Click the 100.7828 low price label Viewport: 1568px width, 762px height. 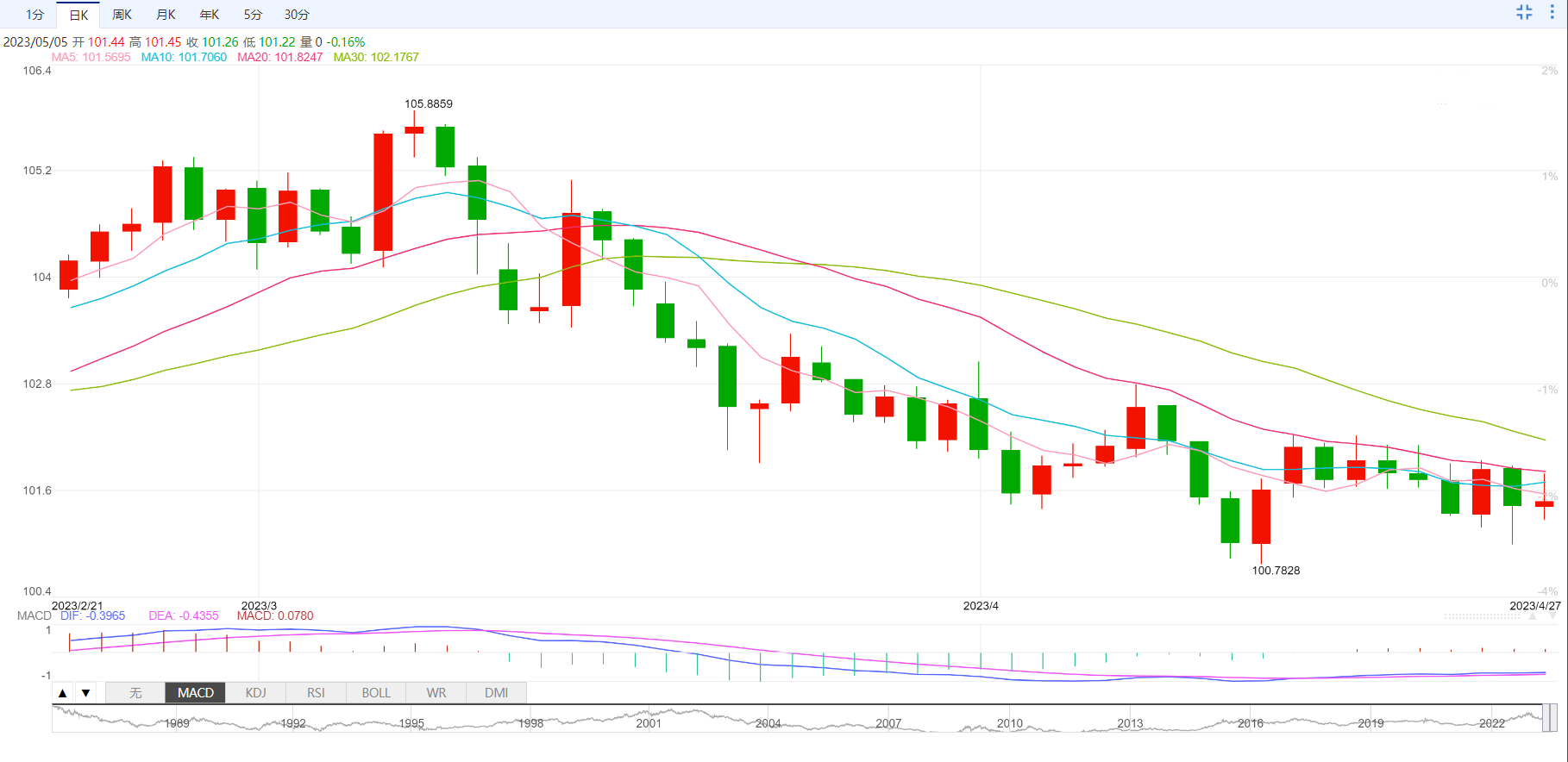tap(1276, 571)
